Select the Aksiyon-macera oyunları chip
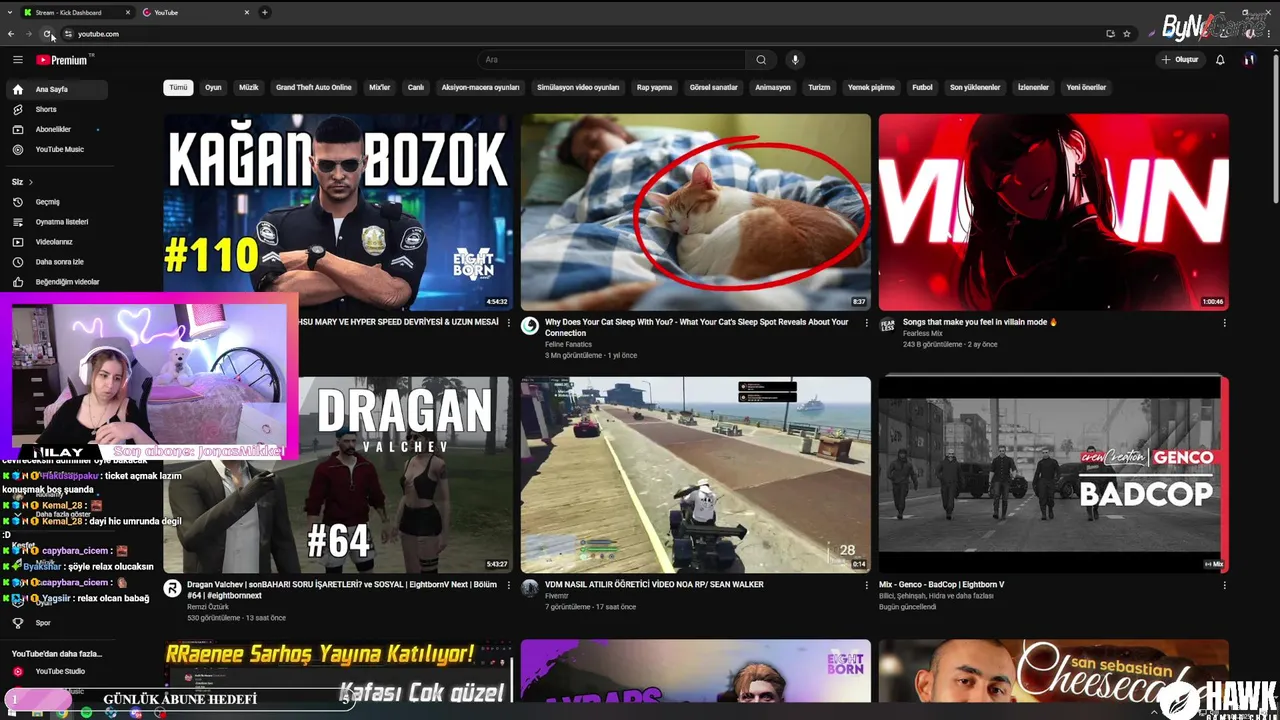1280x720 pixels. pos(480,87)
